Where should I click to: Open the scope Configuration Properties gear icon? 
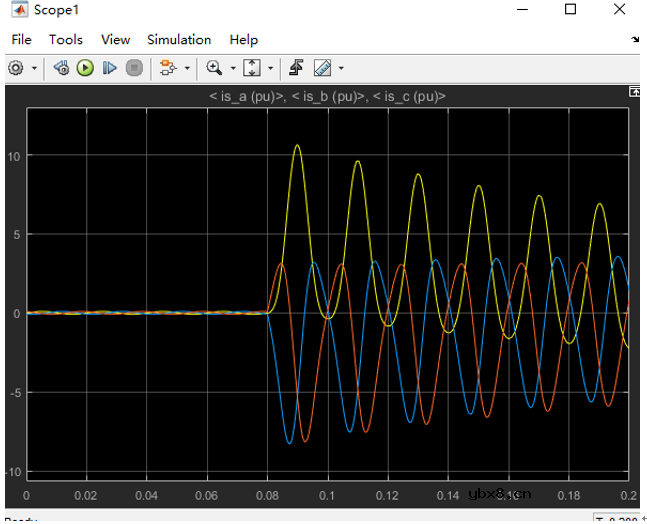click(17, 68)
